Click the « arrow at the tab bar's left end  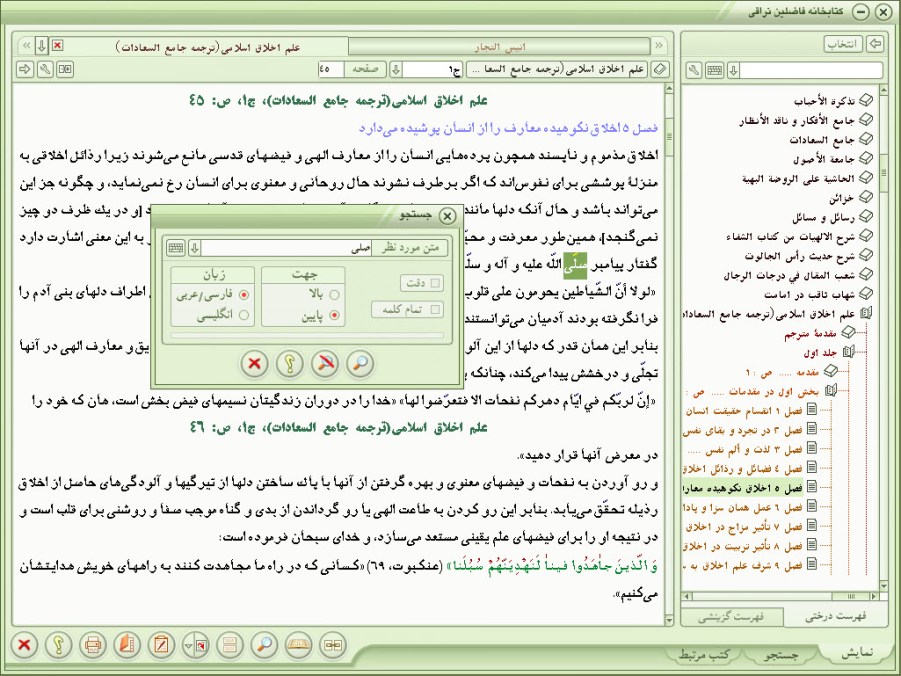tap(26, 45)
